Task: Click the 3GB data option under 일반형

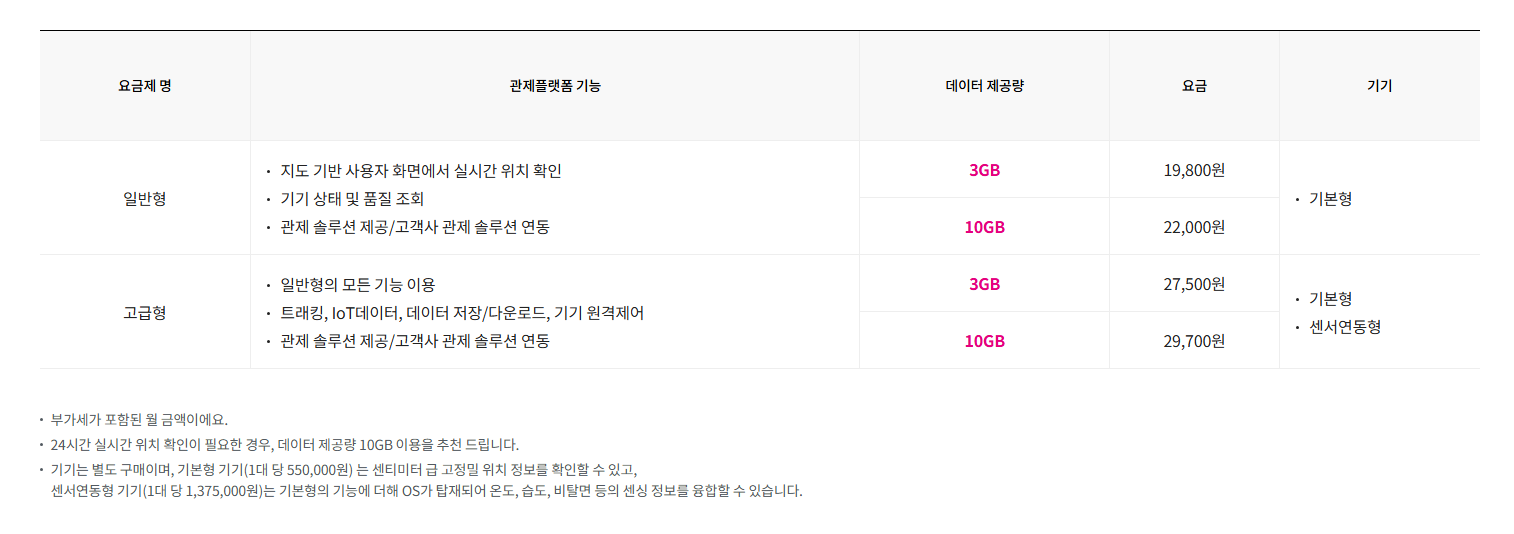Action: click(984, 170)
